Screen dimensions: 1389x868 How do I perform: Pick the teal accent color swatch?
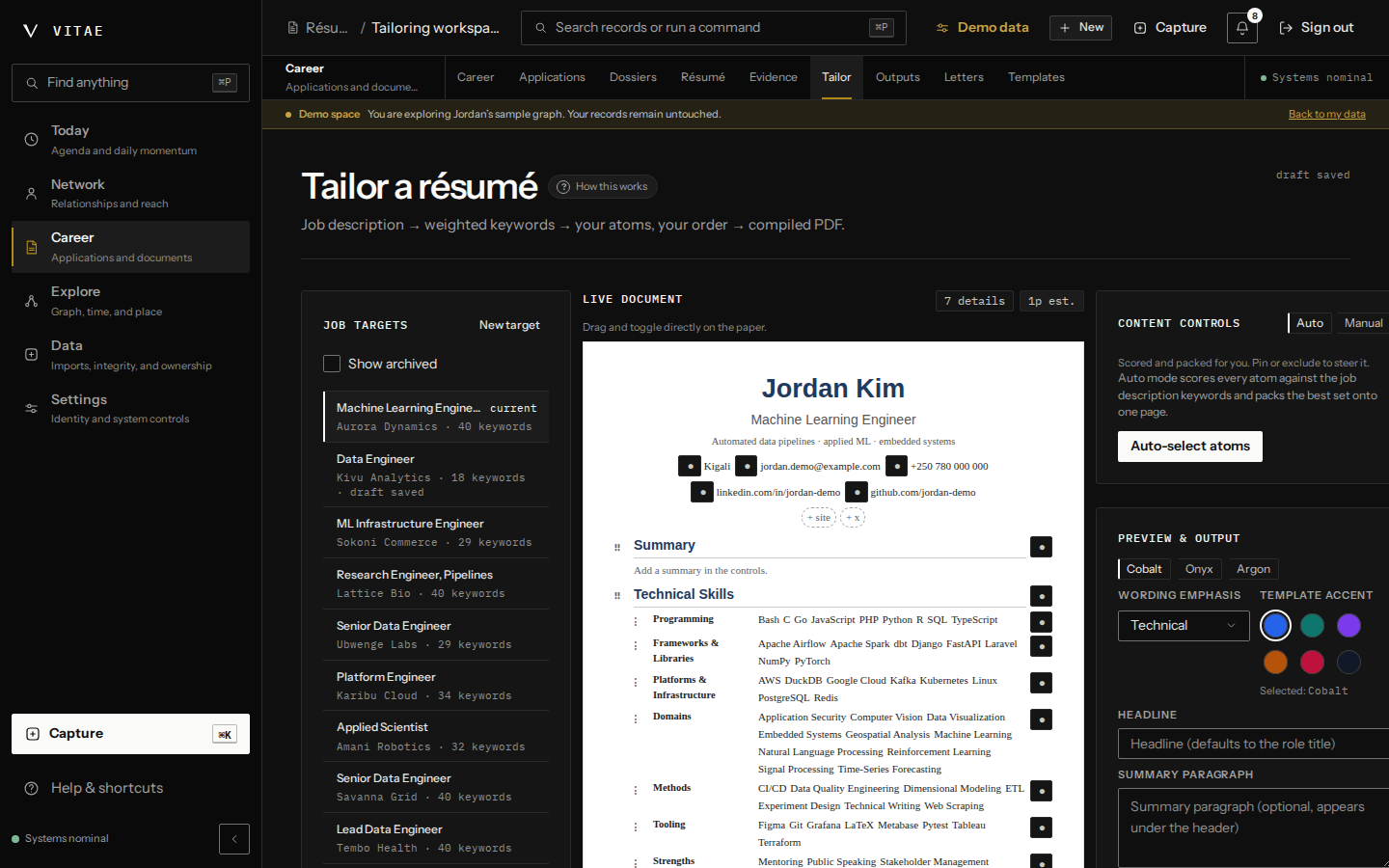coord(1312,626)
